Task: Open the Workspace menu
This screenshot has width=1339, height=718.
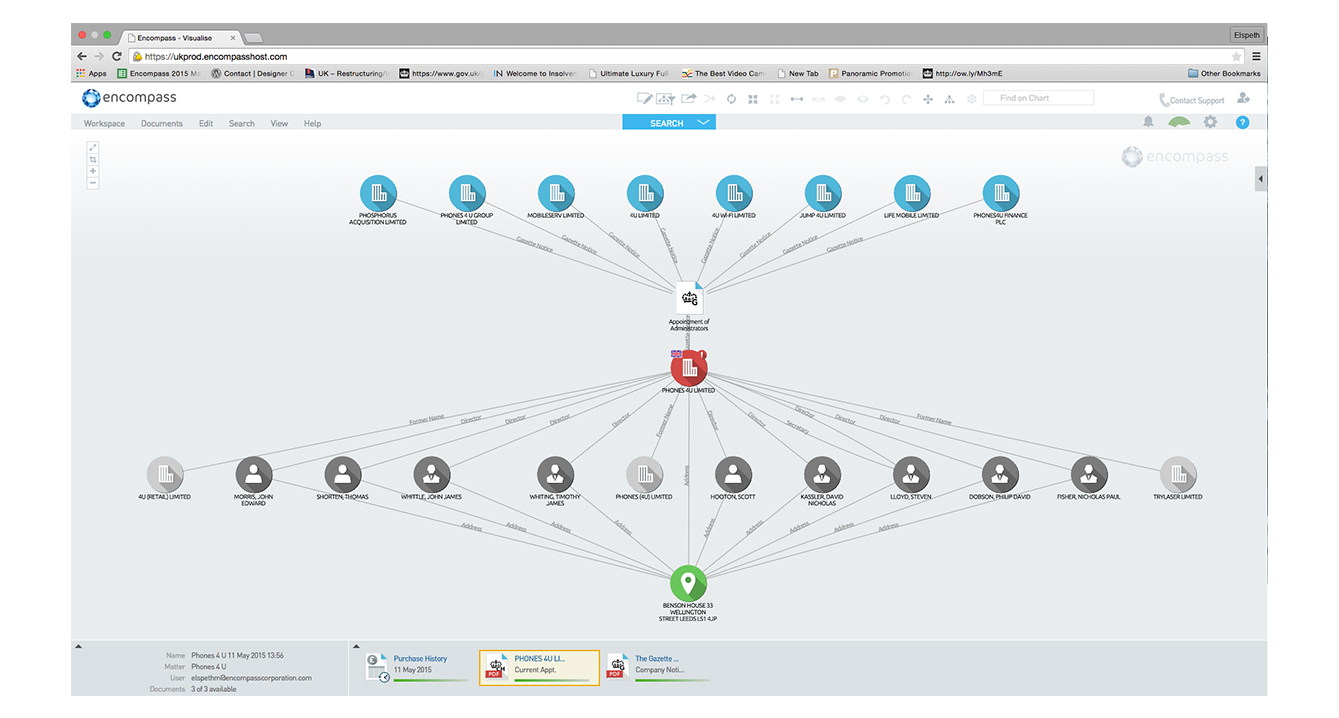Action: (x=104, y=123)
